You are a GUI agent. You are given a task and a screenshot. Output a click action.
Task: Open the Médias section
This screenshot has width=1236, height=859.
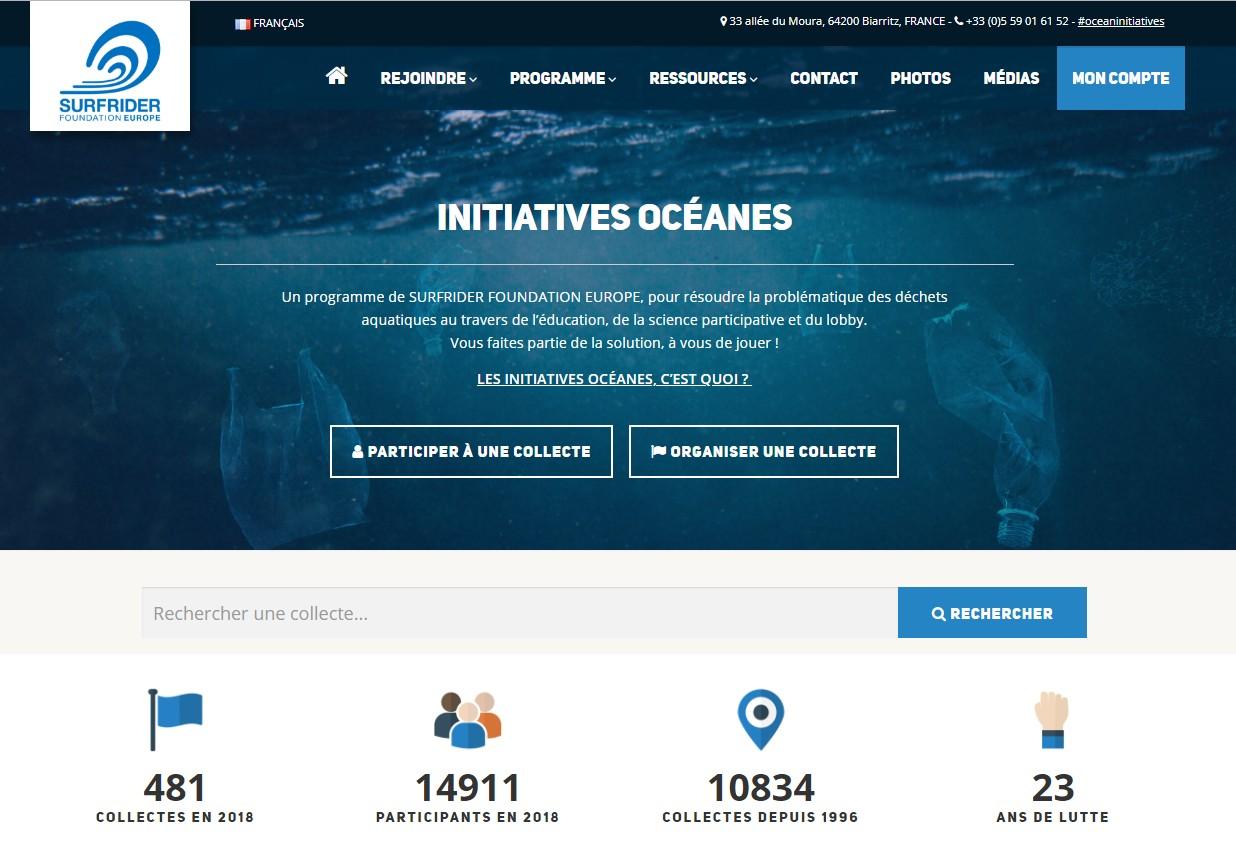(x=1011, y=78)
